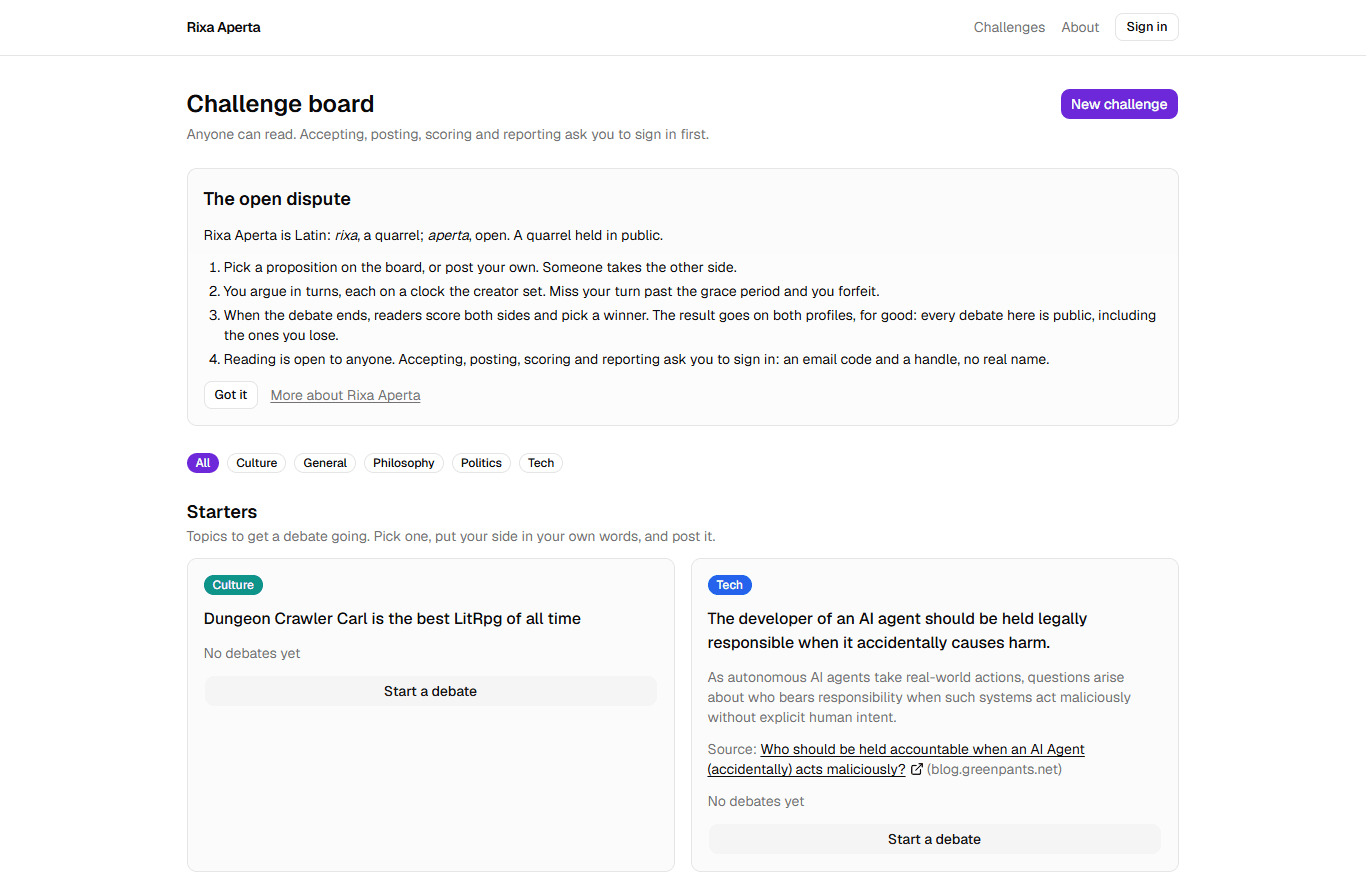The width and height of the screenshot is (1366, 885).
Task: Click the rule 'Reading is open to anyone'
Action: (x=636, y=359)
